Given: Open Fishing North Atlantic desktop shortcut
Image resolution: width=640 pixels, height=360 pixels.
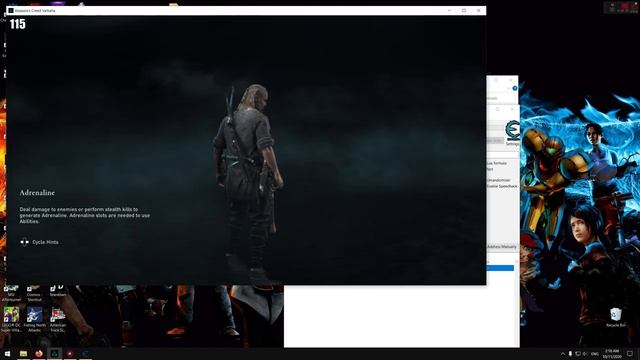Looking at the screenshot, I should 35,319.
